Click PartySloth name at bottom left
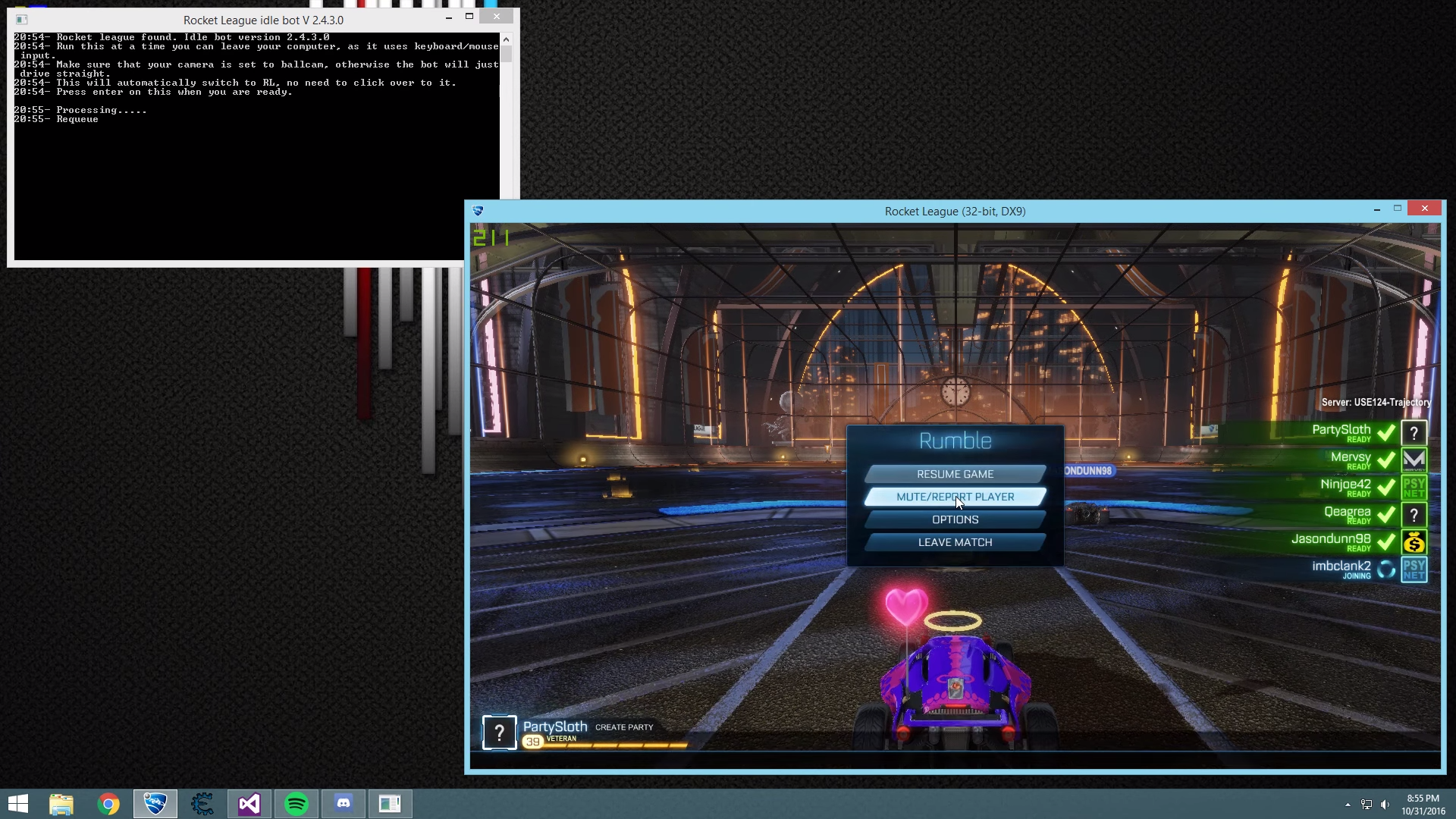1456x819 pixels. coord(555,726)
